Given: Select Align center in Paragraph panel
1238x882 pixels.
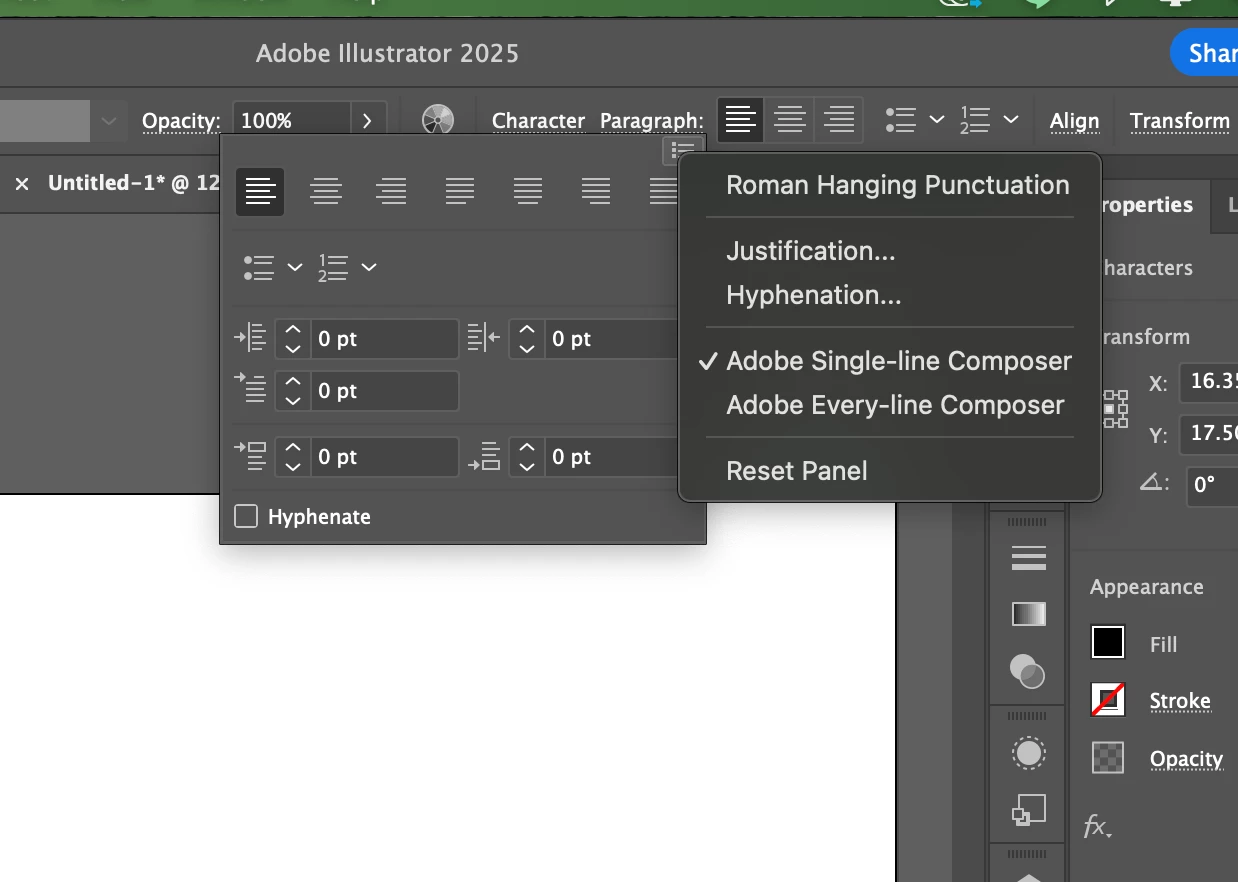Looking at the screenshot, I should [x=326, y=191].
